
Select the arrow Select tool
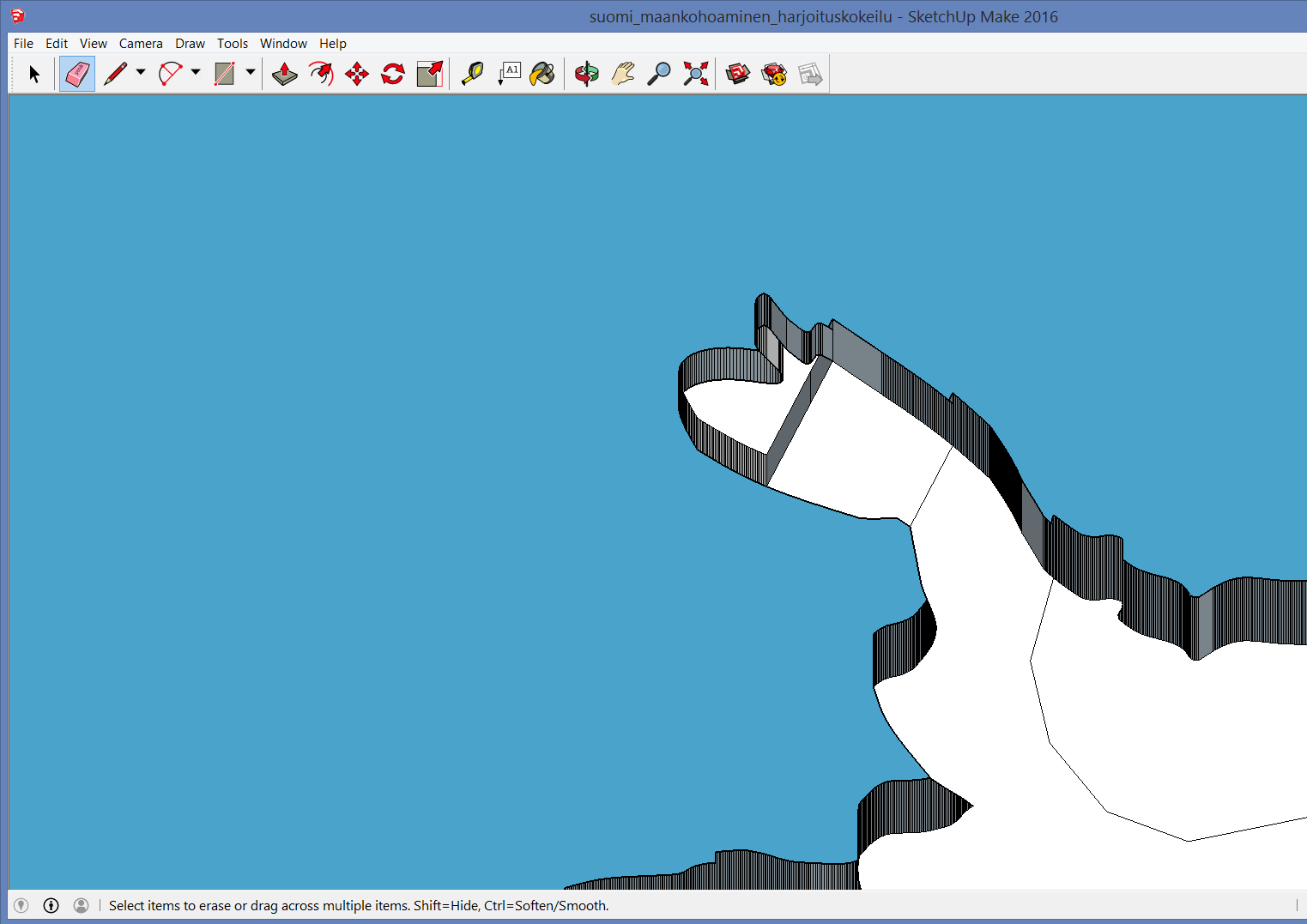34,75
